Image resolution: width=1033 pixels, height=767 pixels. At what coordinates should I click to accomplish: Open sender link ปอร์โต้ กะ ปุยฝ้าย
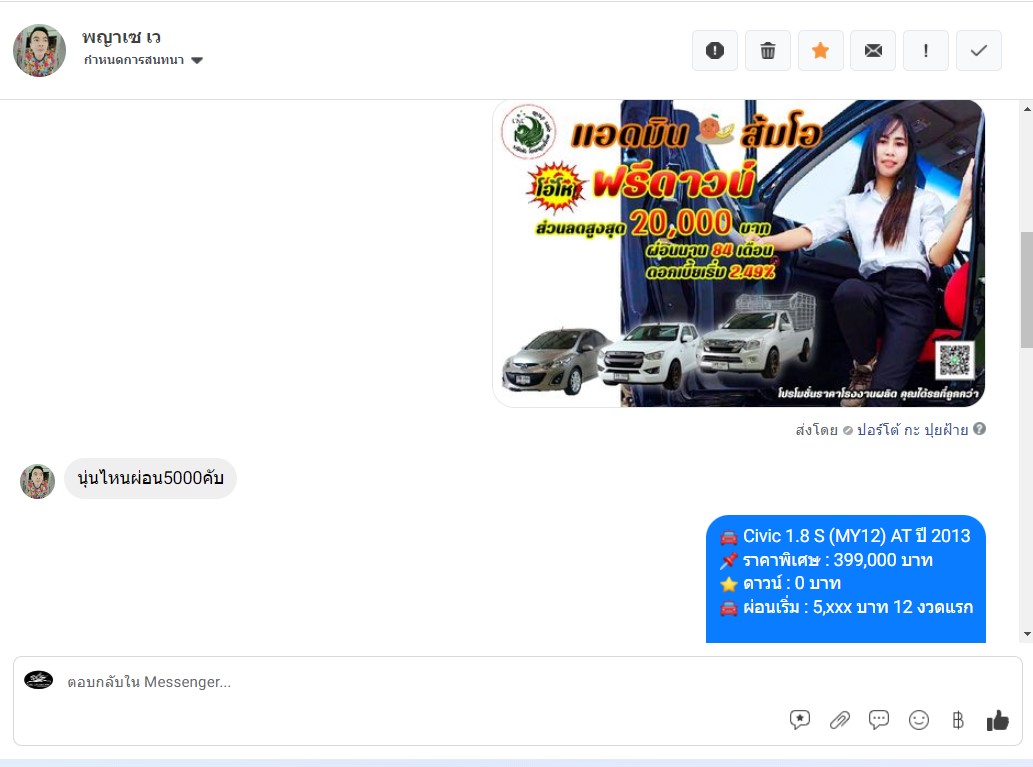point(912,430)
